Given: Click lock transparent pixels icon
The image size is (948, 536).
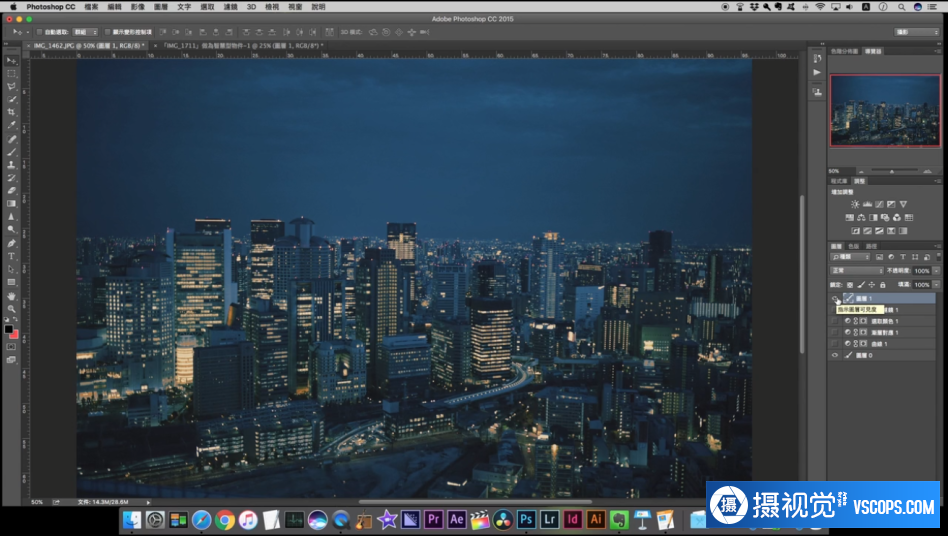Looking at the screenshot, I should click(849, 285).
